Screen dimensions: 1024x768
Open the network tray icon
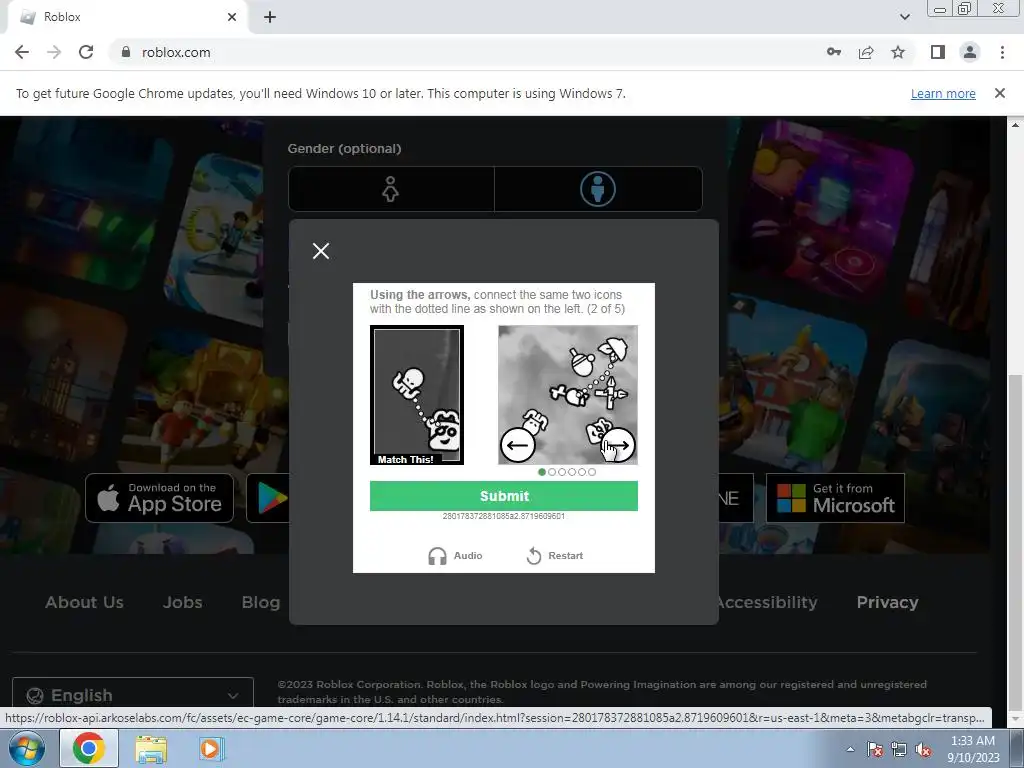tap(899, 749)
